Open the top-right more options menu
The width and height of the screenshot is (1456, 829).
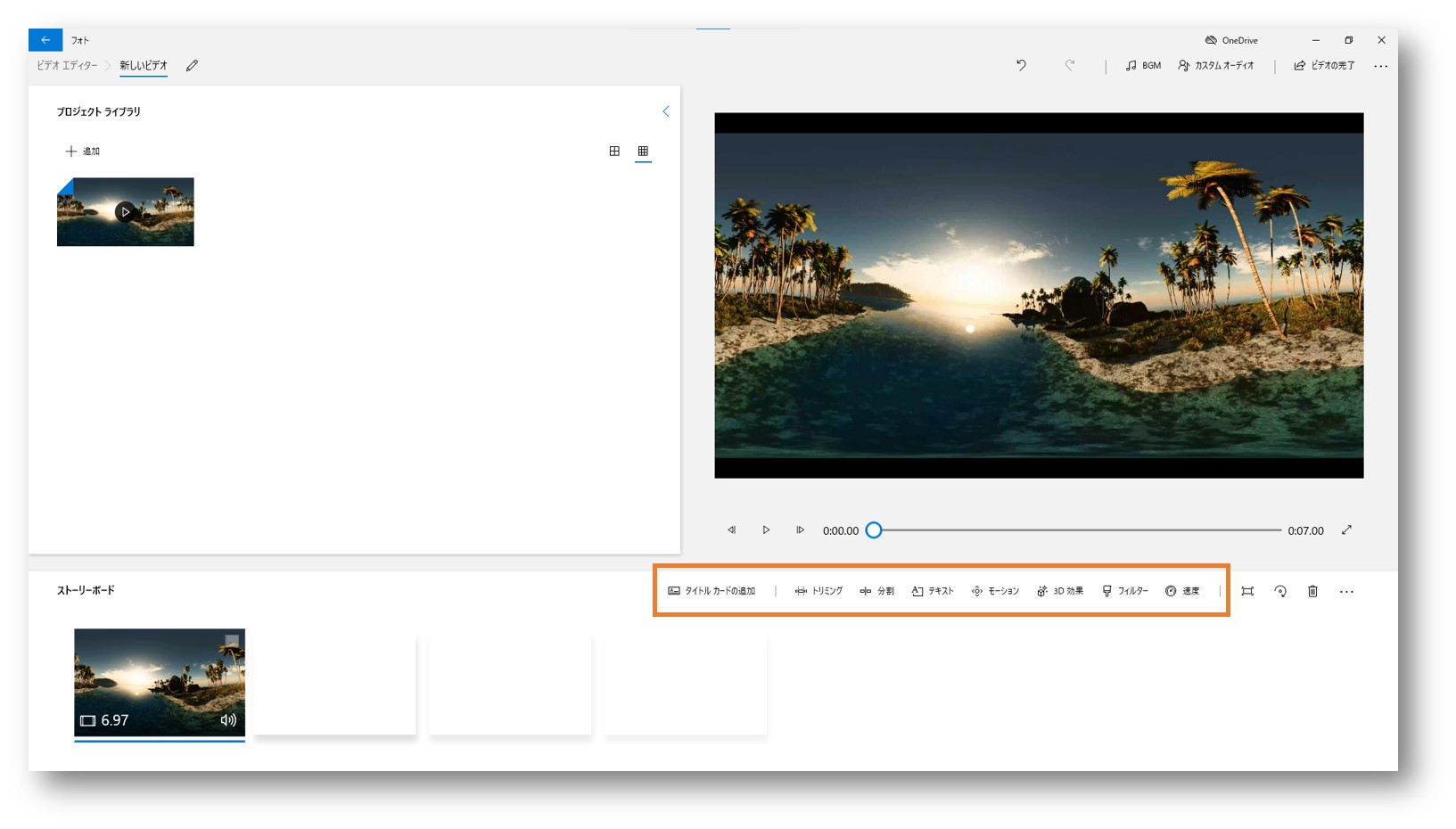tap(1380, 66)
